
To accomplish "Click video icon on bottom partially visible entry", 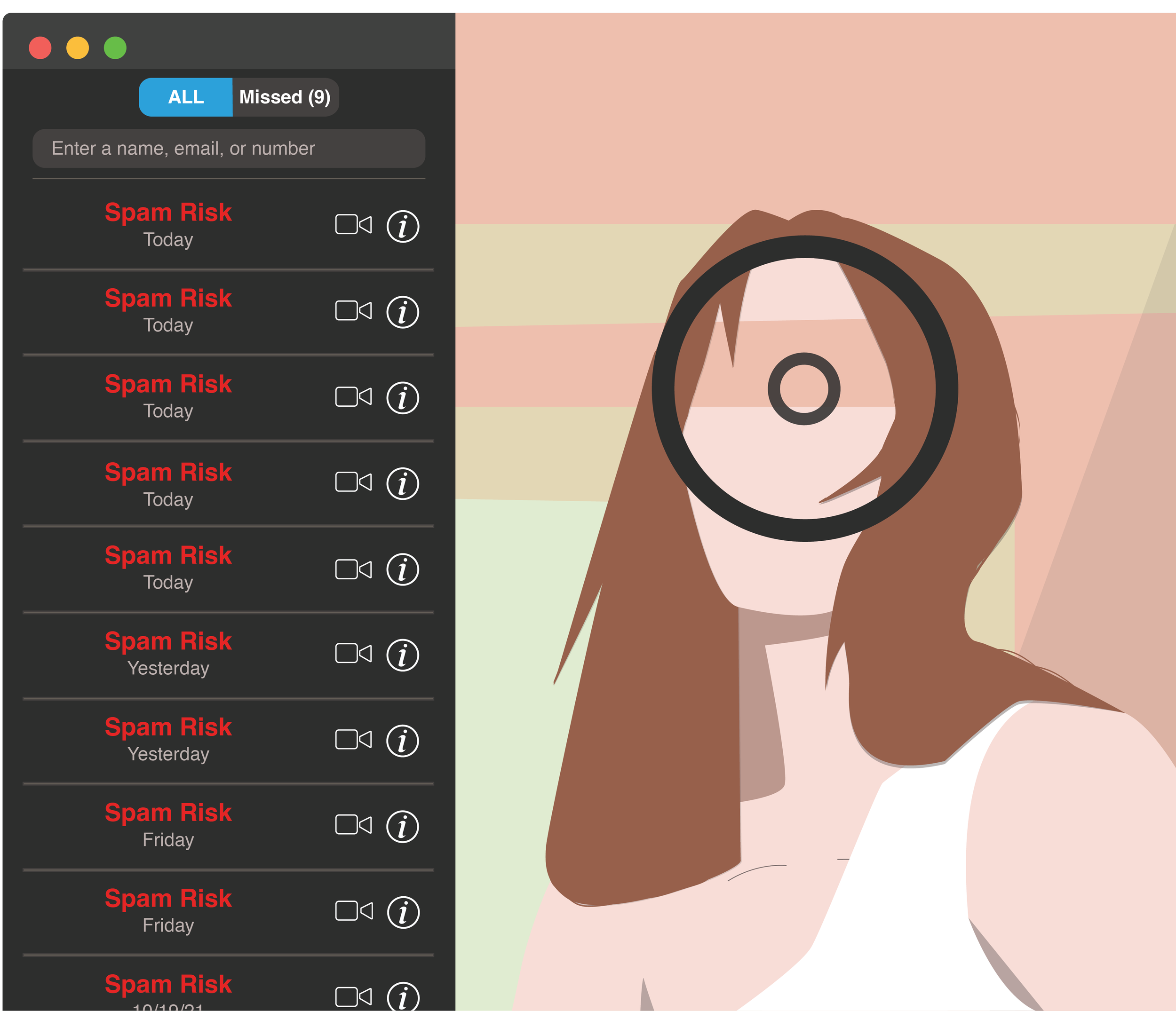I will (x=353, y=997).
